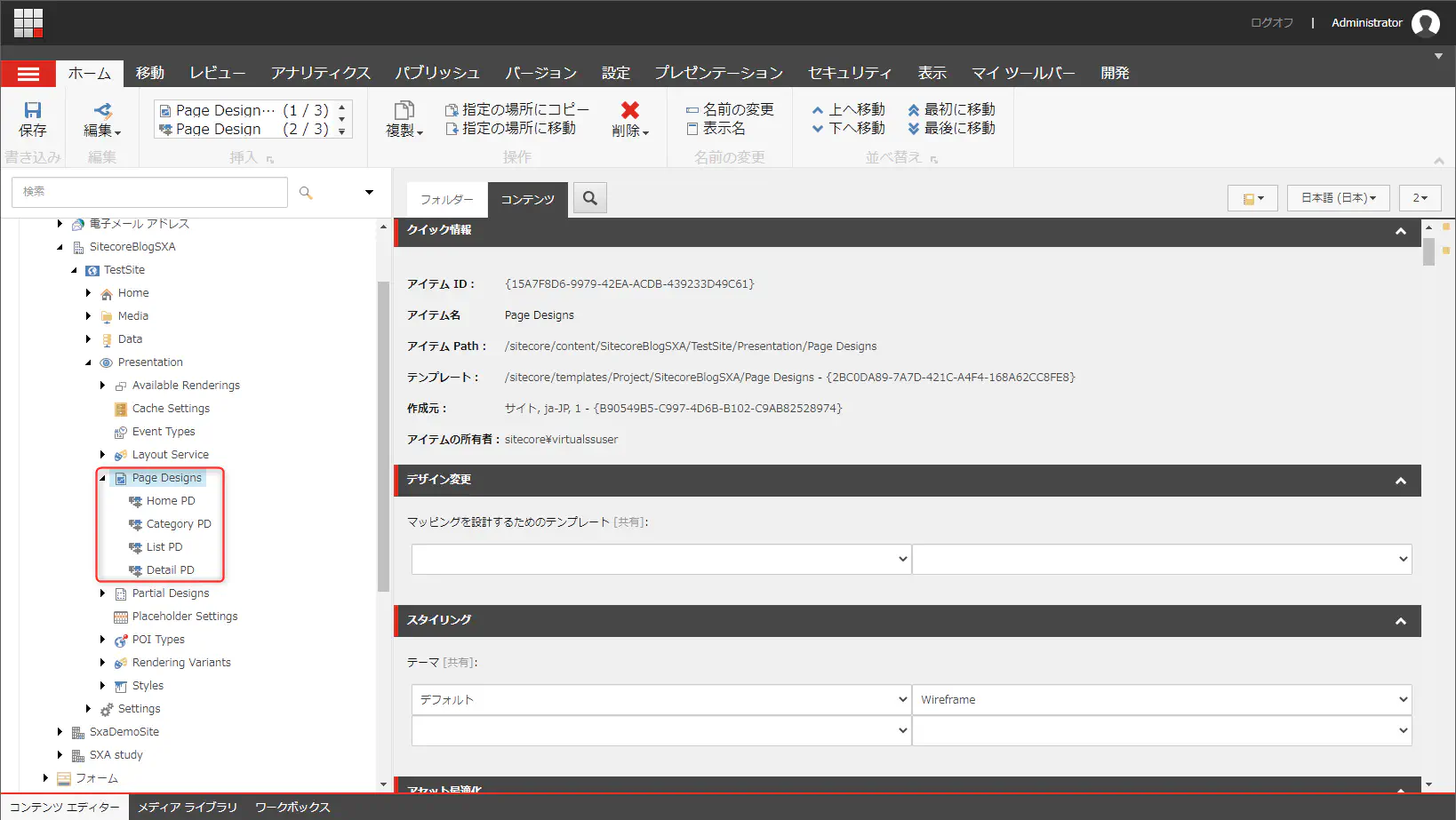Collapse the スタイリング section
1456x820 pixels.
coord(1401,621)
